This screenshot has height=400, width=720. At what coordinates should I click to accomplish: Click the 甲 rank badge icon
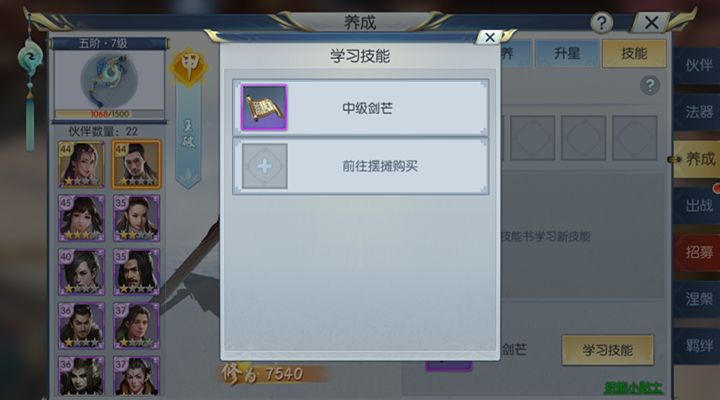189,67
